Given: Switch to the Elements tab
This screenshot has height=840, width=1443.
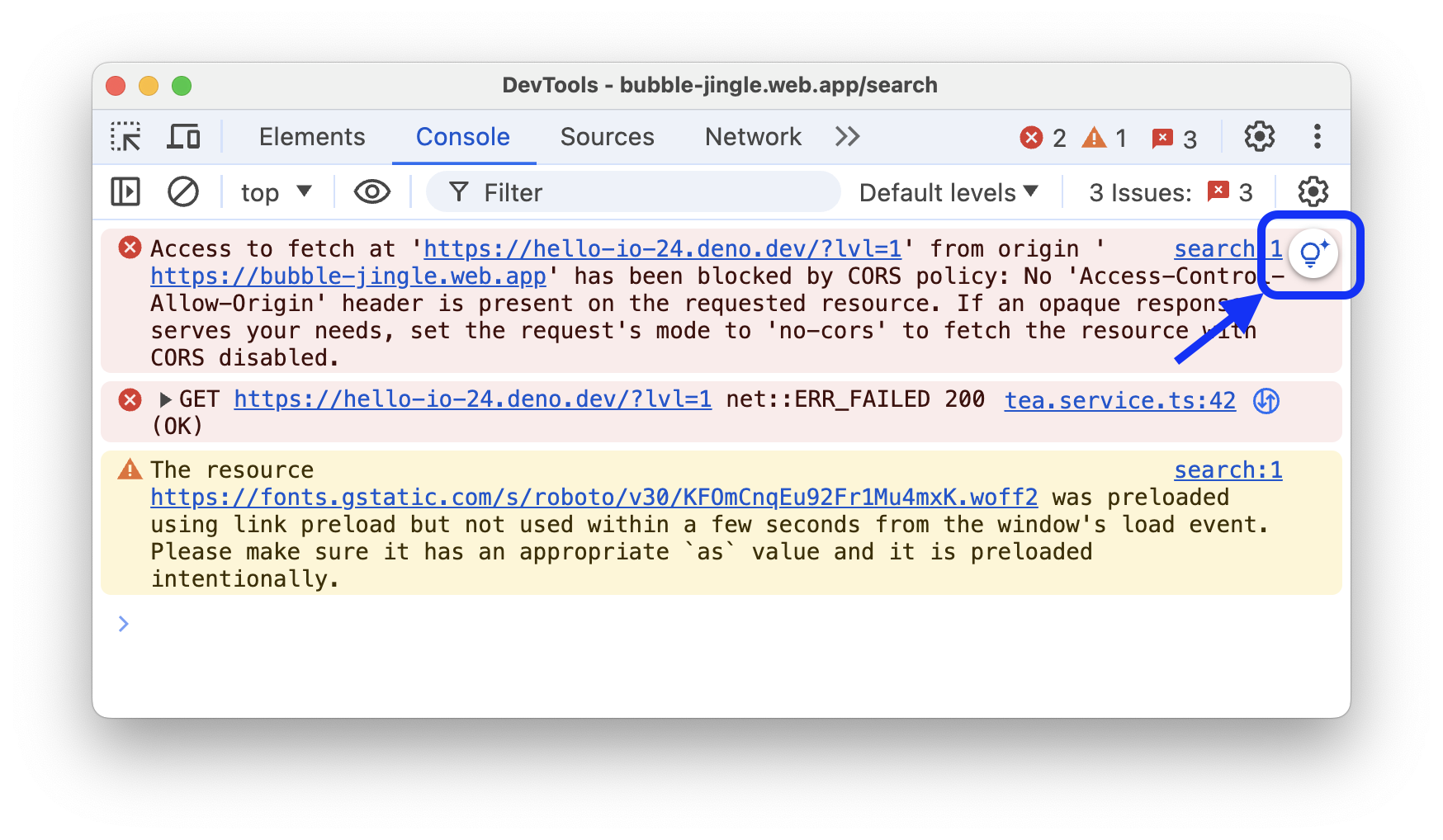Looking at the screenshot, I should point(312,136).
